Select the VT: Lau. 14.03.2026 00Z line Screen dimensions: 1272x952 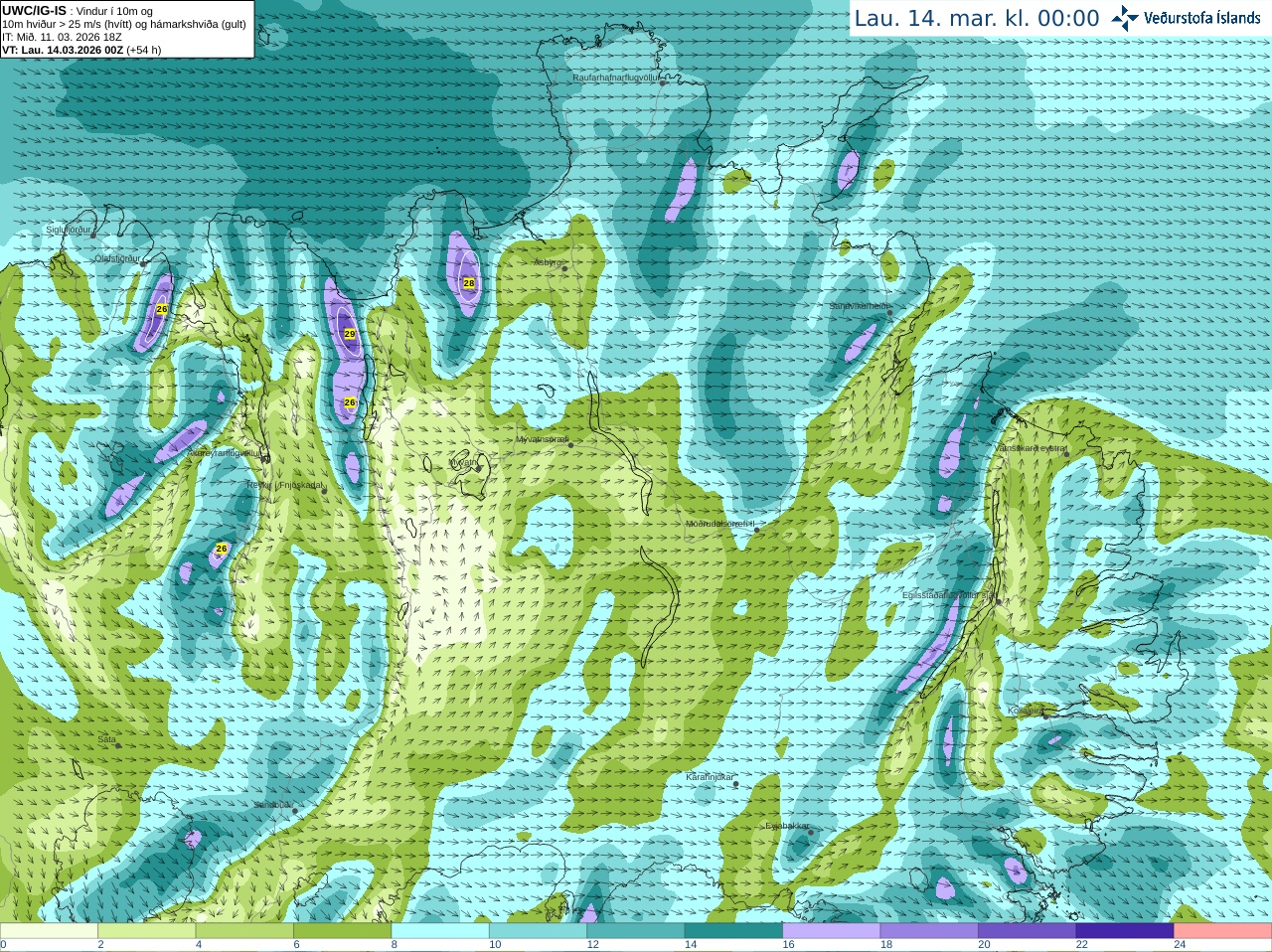click(x=81, y=50)
